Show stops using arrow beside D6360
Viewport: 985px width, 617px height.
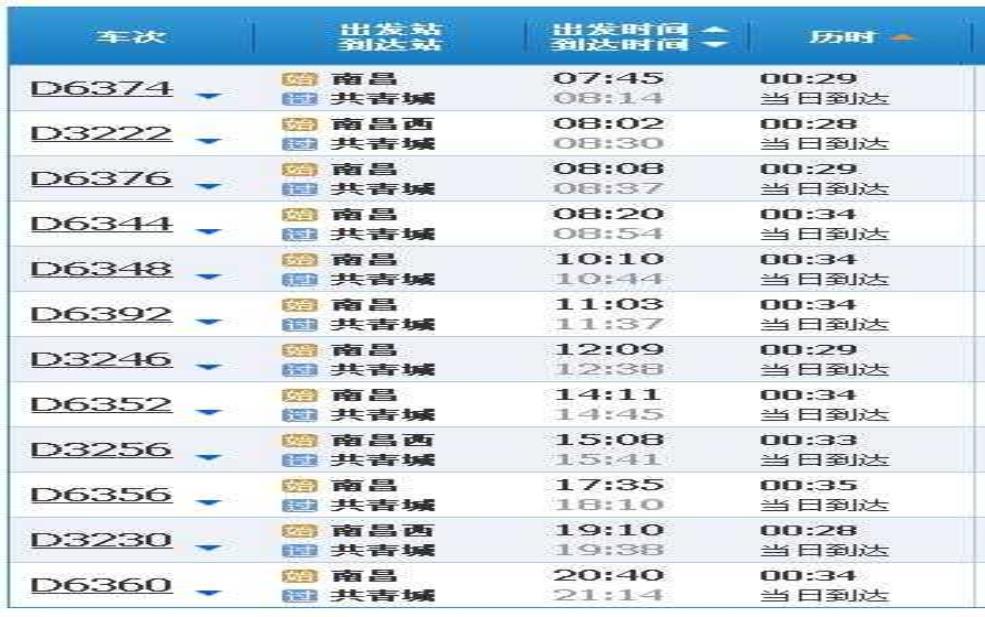[x=209, y=593]
